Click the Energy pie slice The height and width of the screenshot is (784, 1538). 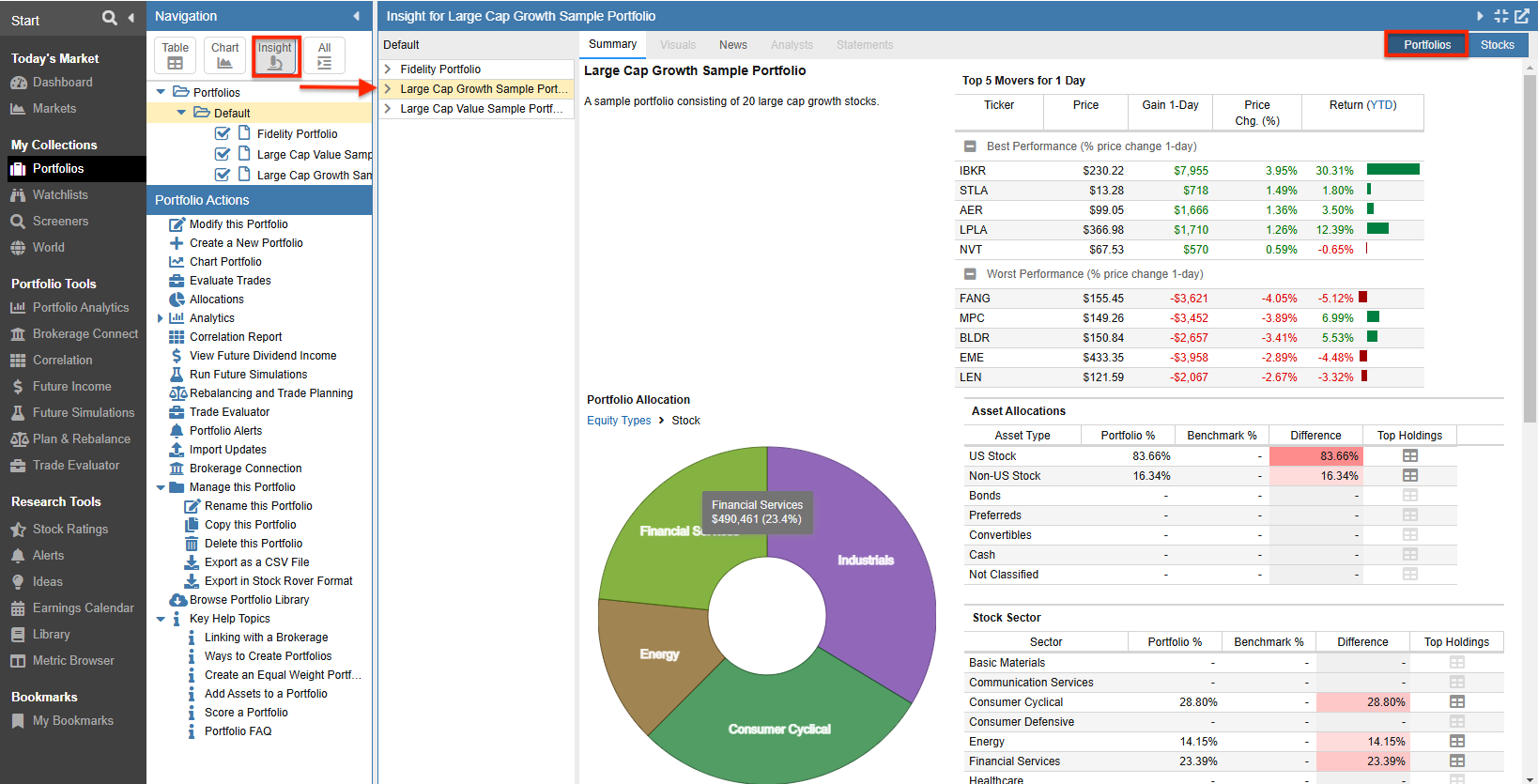pyautogui.click(x=659, y=654)
